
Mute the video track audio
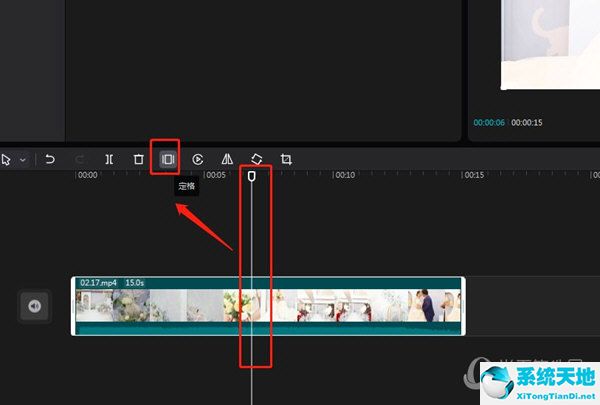click(34, 306)
